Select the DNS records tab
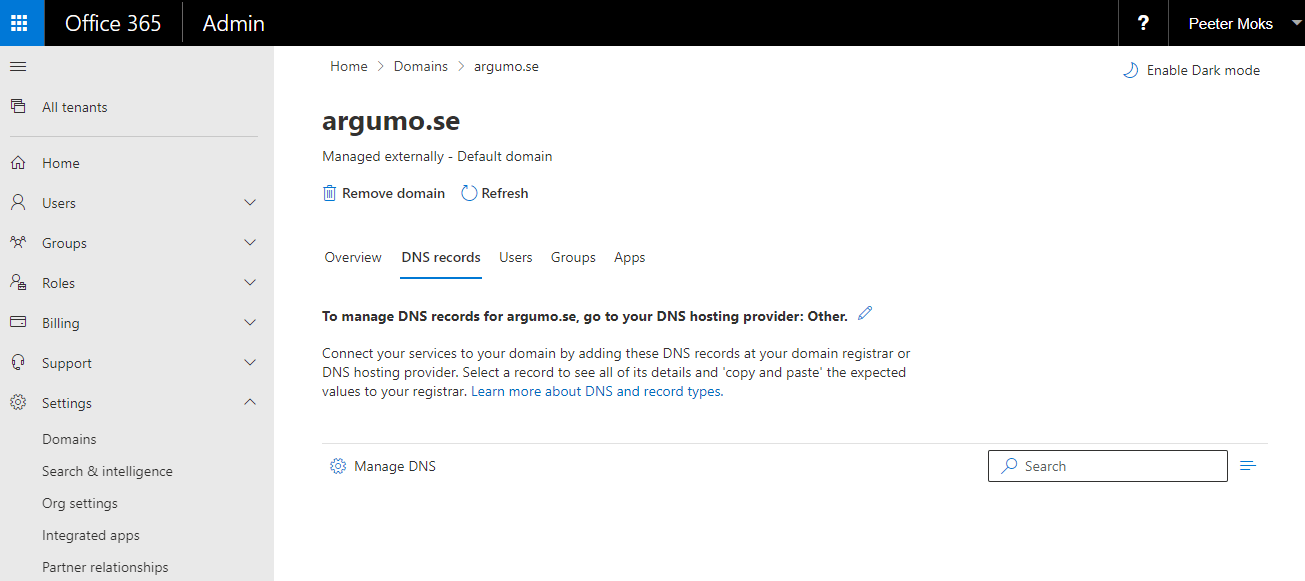Image resolution: width=1305 pixels, height=581 pixels. [441, 257]
